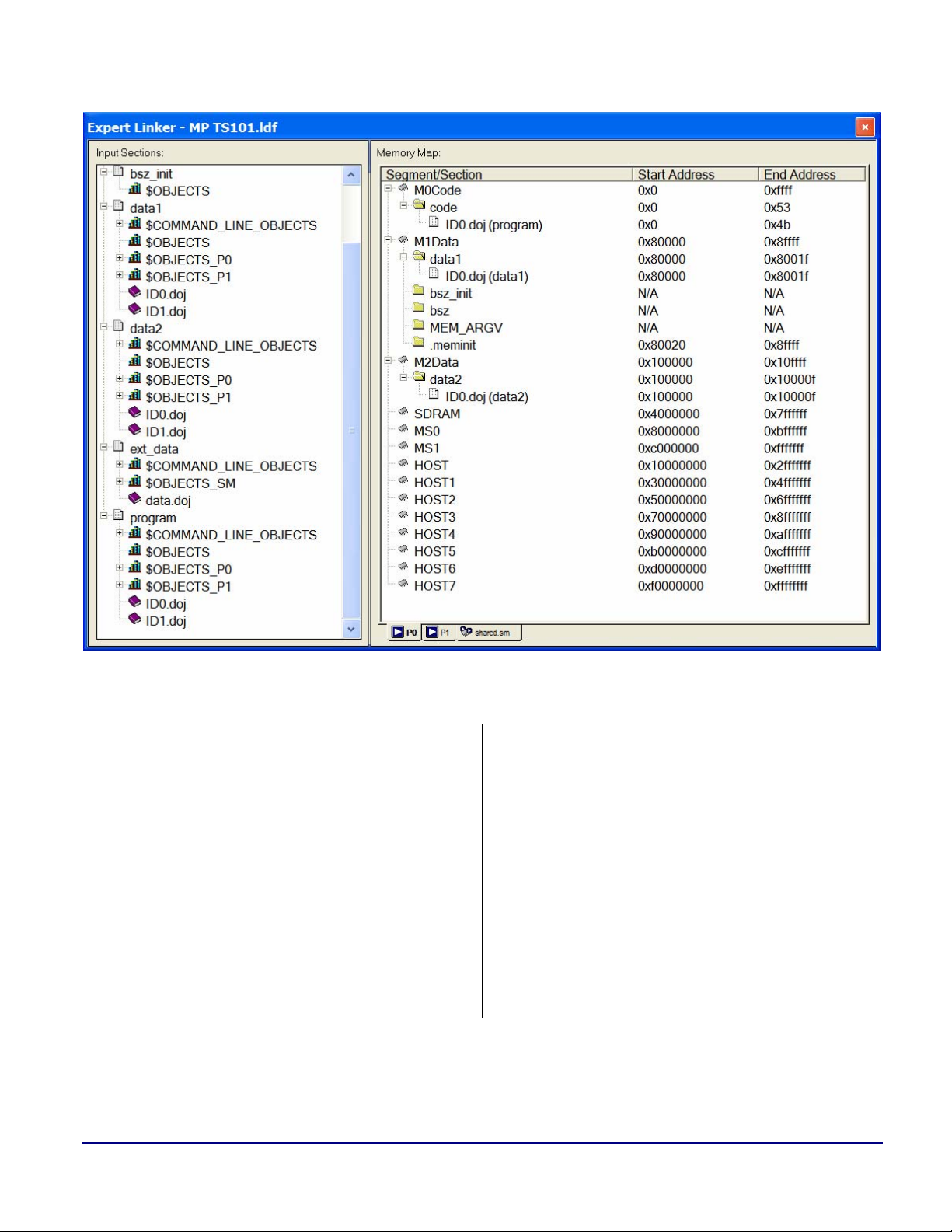Select HOST6 row in memory map
The height and width of the screenshot is (1232, 952).
click(624, 568)
